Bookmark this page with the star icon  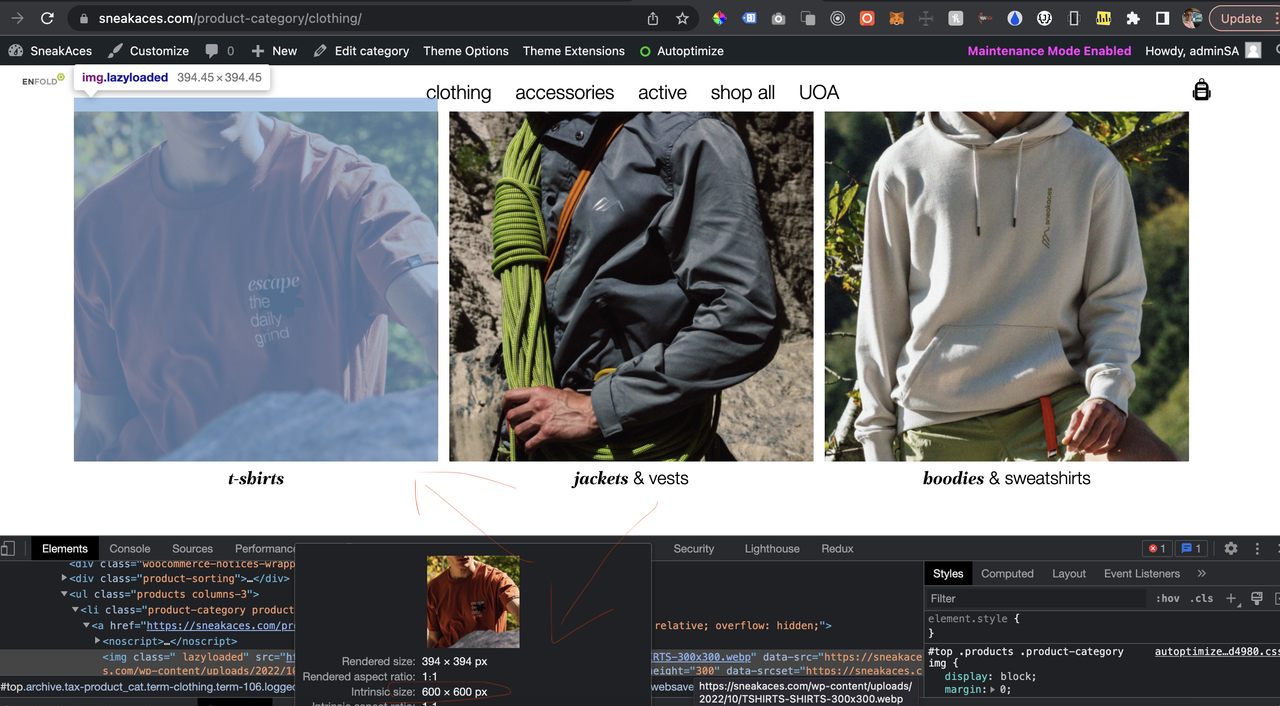tap(682, 18)
